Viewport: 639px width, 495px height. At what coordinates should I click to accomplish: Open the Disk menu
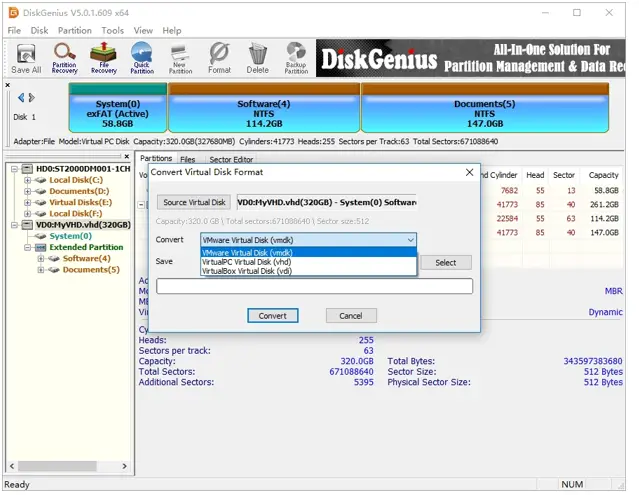click(x=40, y=31)
